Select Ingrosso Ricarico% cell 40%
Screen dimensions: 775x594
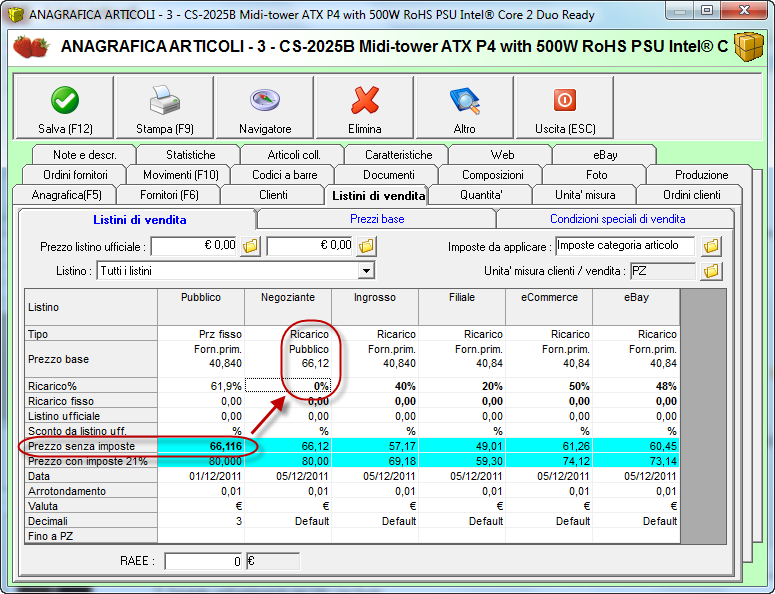pos(375,386)
